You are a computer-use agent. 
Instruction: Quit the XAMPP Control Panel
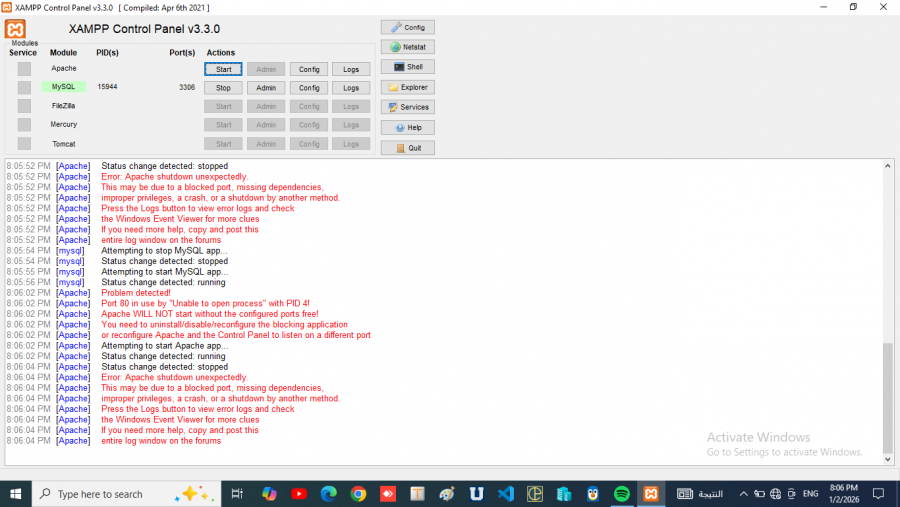(x=407, y=148)
